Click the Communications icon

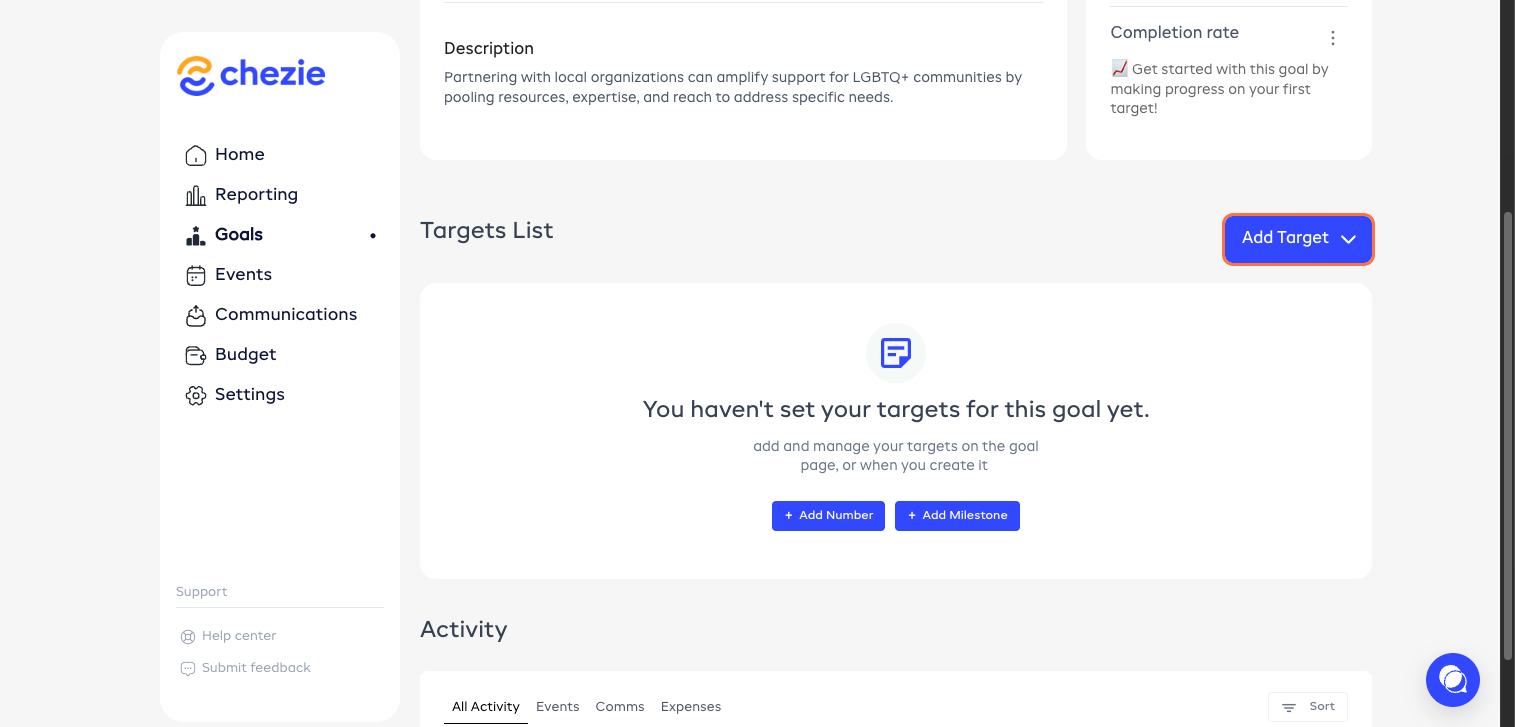196,315
